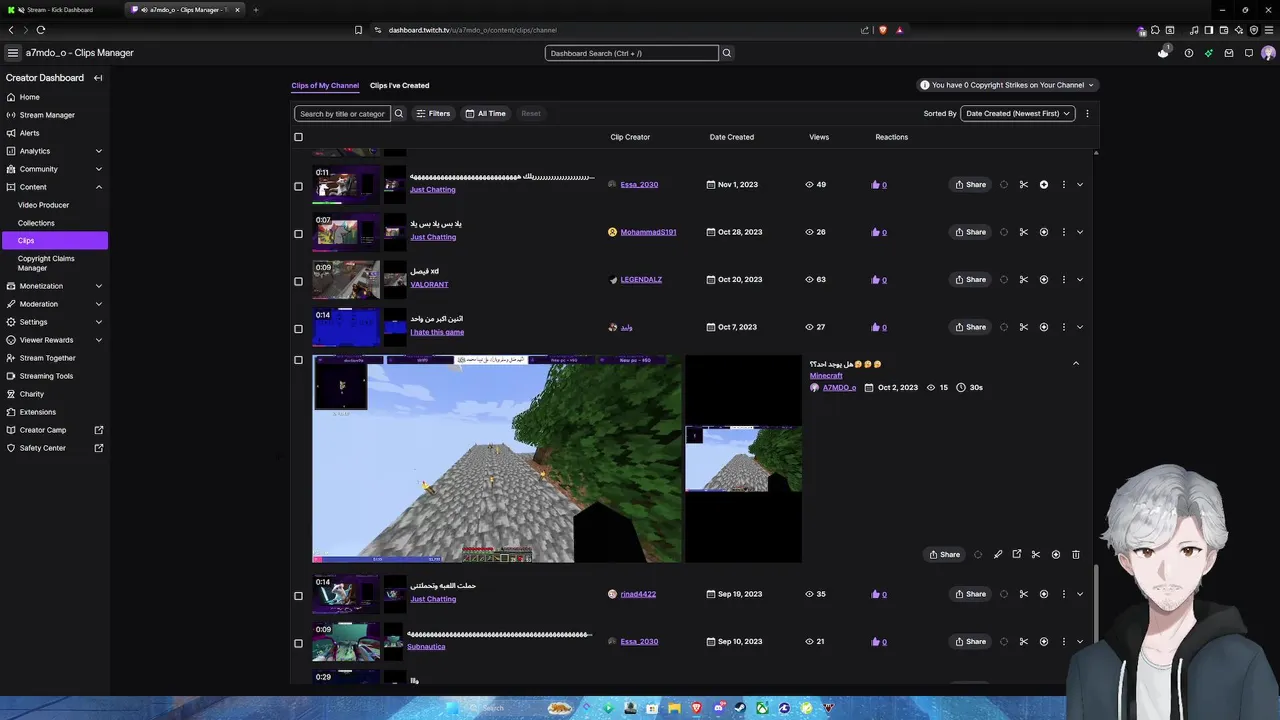Play the expanded Minecraft clip video preview
Image resolution: width=1280 pixels, height=720 pixels.
coord(497,459)
